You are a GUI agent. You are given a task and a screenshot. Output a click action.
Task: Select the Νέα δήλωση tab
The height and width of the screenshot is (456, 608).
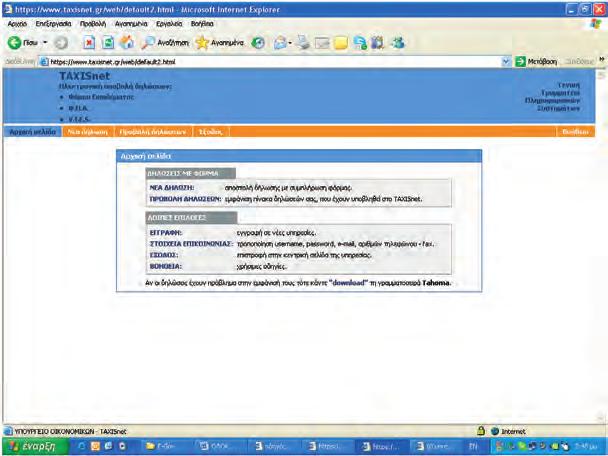click(88, 132)
